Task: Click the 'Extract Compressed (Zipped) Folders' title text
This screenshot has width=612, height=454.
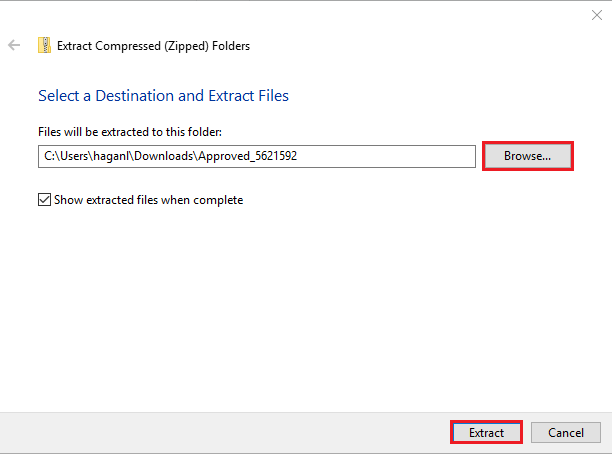Action: [x=153, y=46]
